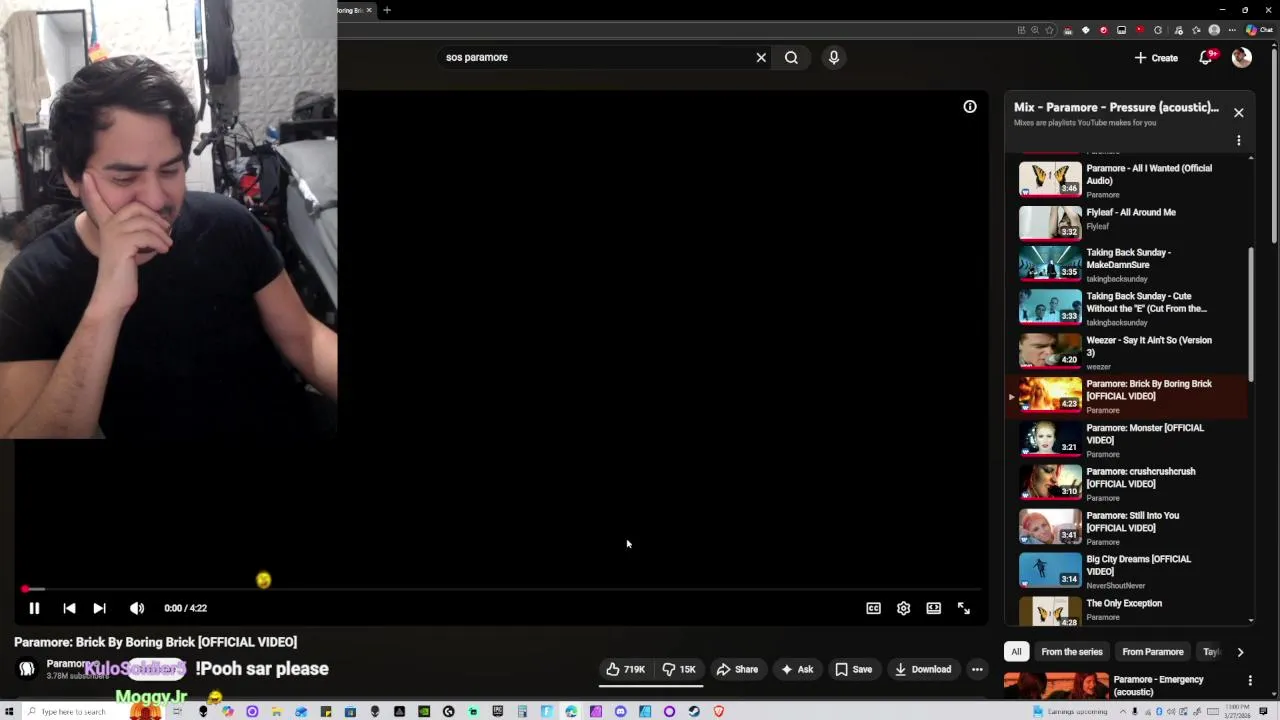Show more filter chips with arrow

tap(1240, 652)
